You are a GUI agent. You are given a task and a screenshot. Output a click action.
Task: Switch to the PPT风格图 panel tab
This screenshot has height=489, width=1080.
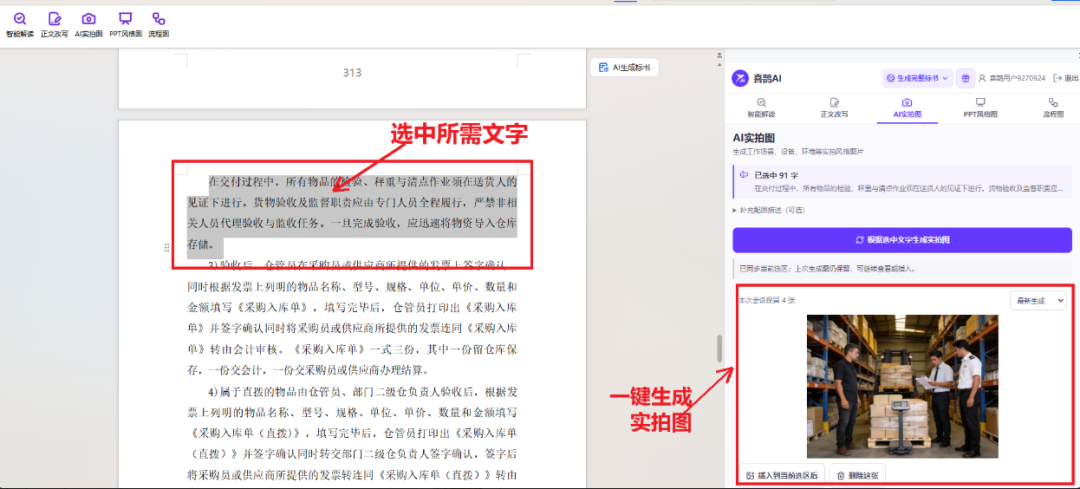[980, 108]
